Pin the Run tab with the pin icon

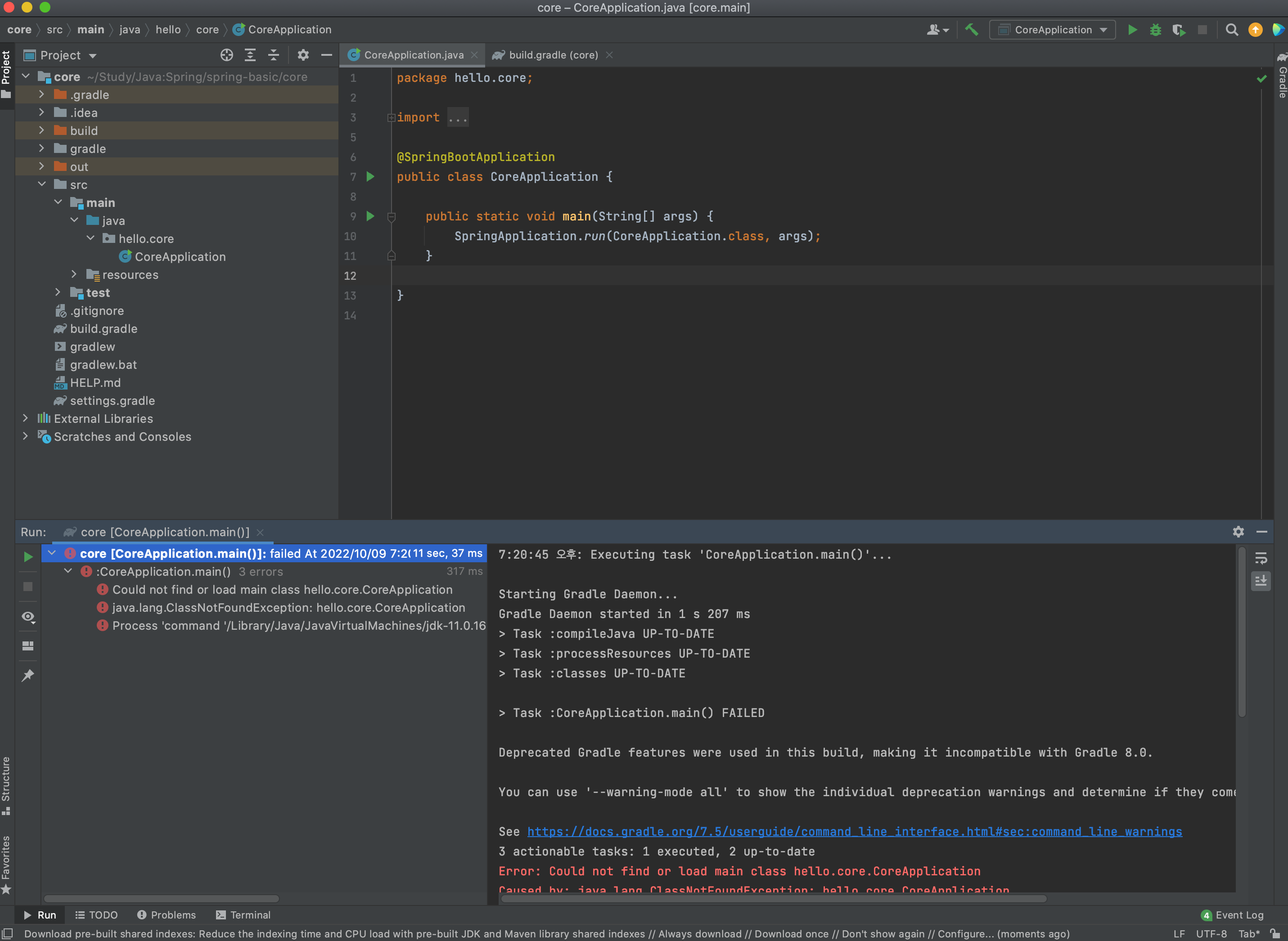[x=28, y=675]
